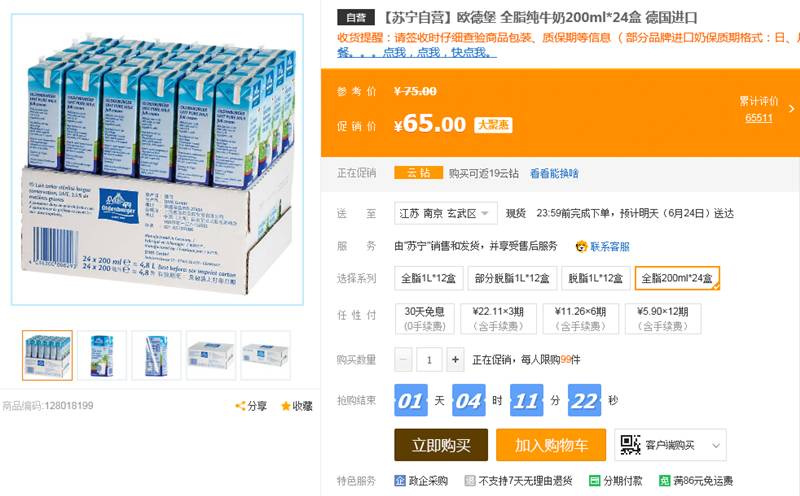Choose the ¥5.90×12期 installment plan
Viewport: 800px width, 496px height.
663,318
